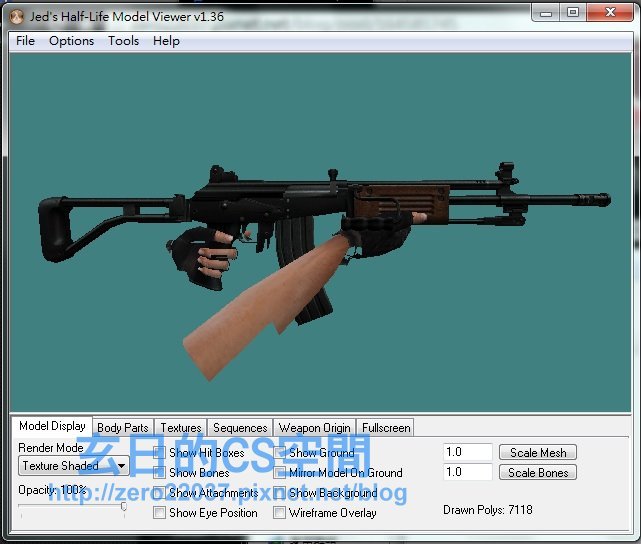Switch to the Fullscreen tab
This screenshot has width=641, height=544.
pyautogui.click(x=386, y=428)
